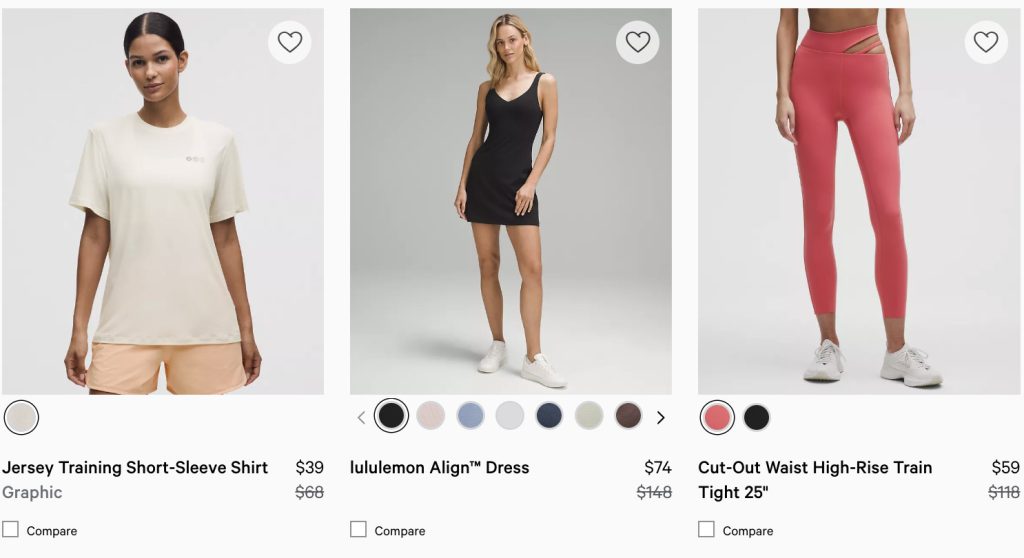Select black swatch for Cut-Out Waist Tight

click(x=757, y=417)
